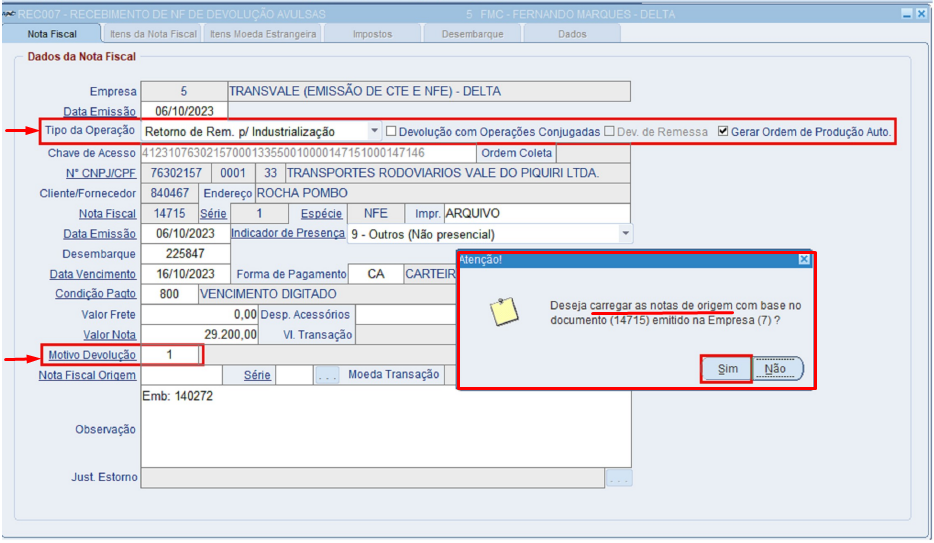This screenshot has width=934, height=543.
Task: Open the Indicador de Presença dropdown
Action: point(625,233)
